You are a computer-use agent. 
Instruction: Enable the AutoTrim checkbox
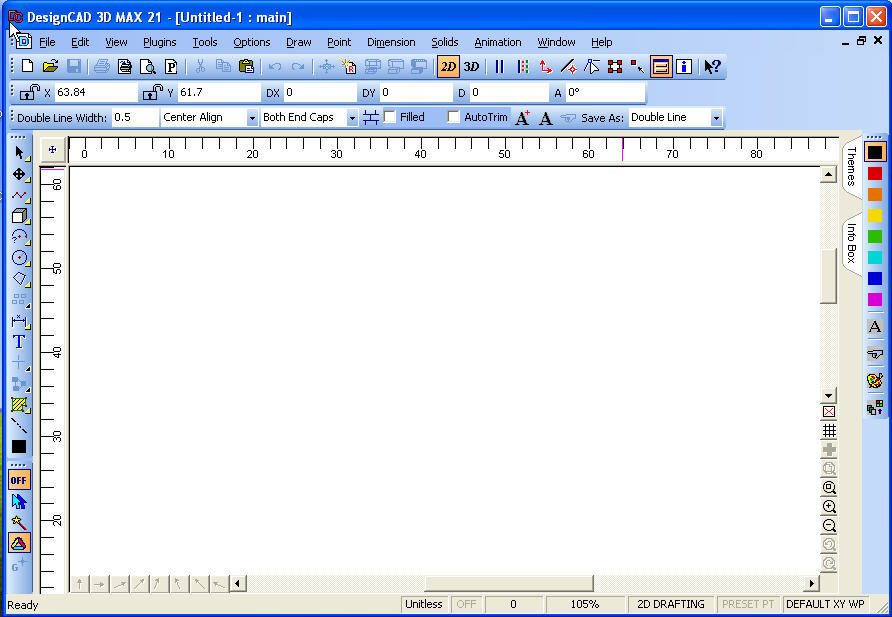coord(453,117)
